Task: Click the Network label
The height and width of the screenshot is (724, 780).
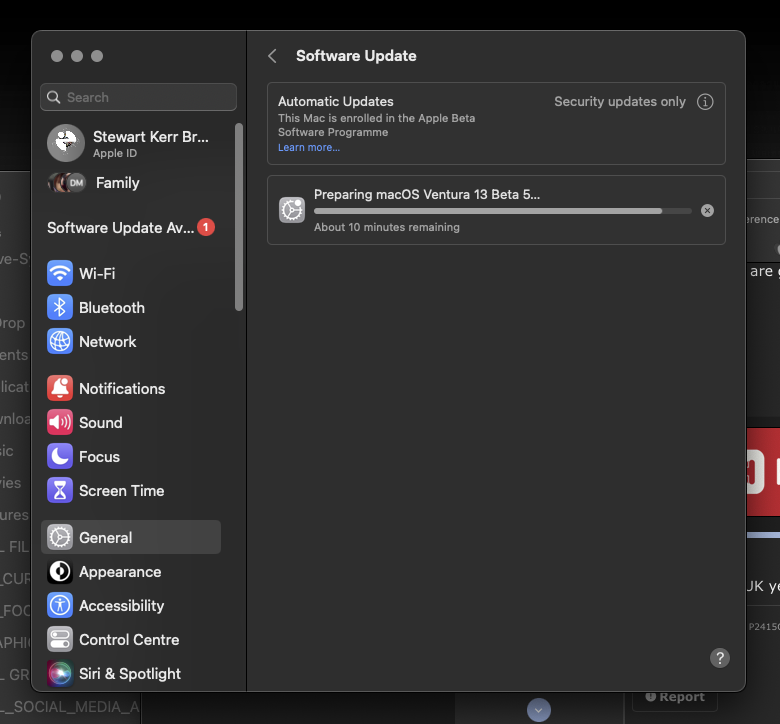Action: pyautogui.click(x=107, y=342)
